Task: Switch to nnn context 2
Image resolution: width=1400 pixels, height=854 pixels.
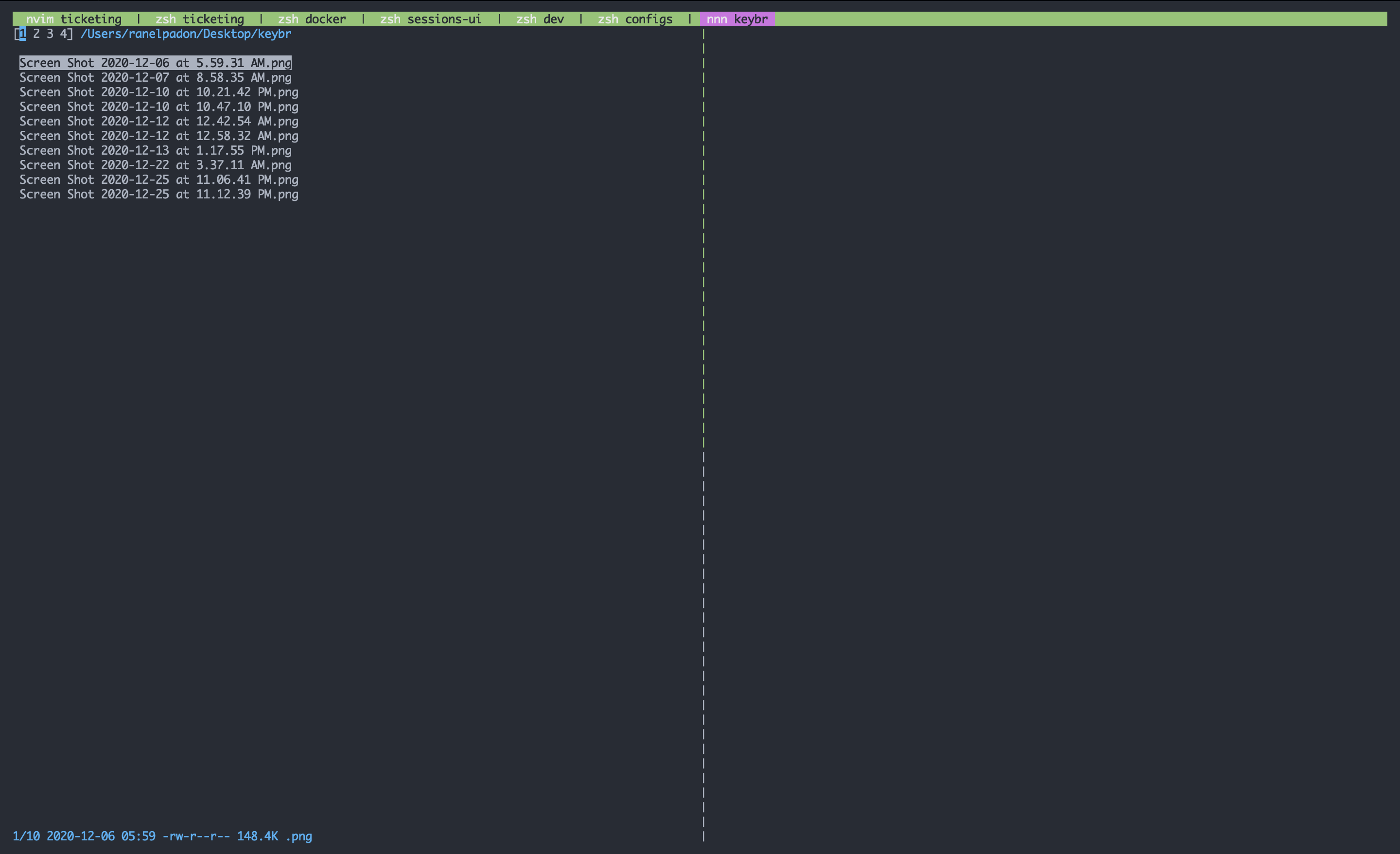Action: pos(35,34)
